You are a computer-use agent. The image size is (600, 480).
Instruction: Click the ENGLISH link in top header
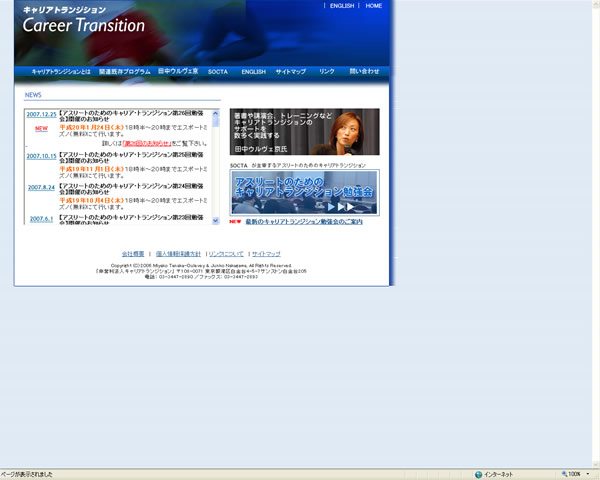(342, 6)
